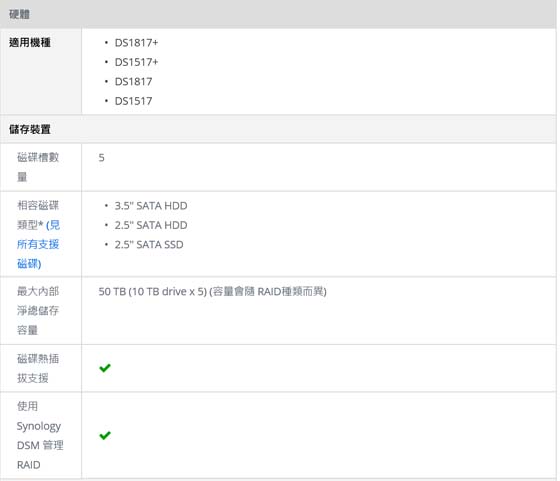Click the 硬體 section header
Viewport: 560px width, 481px height.
pyautogui.click(x=19, y=14)
